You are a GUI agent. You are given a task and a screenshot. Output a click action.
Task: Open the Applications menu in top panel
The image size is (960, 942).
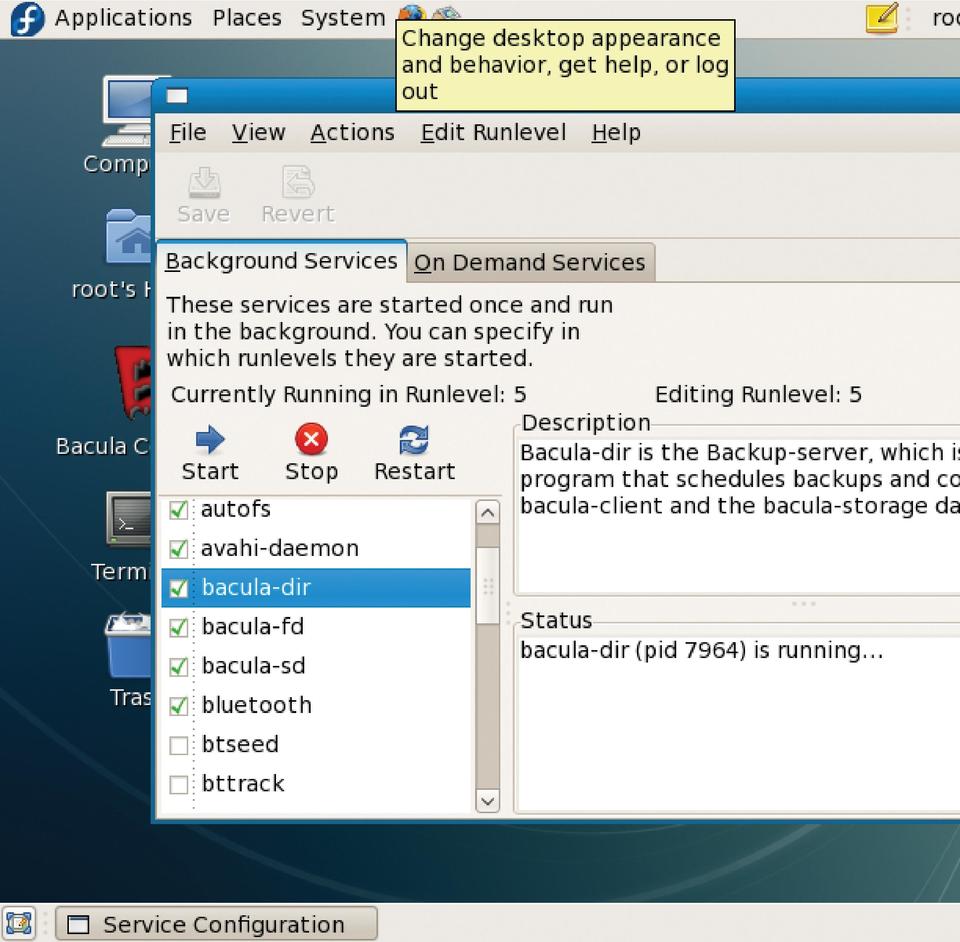pyautogui.click(x=122, y=18)
